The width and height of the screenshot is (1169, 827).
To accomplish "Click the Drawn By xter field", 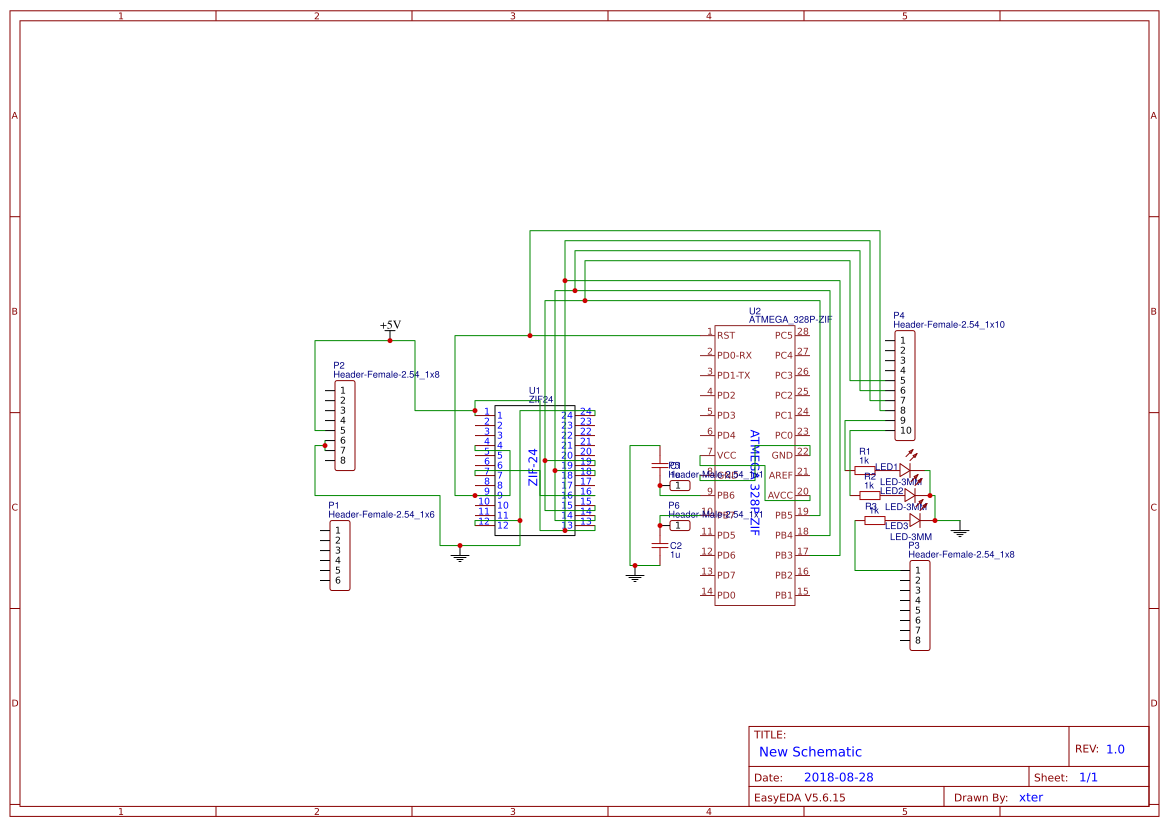I will tap(1031, 797).
